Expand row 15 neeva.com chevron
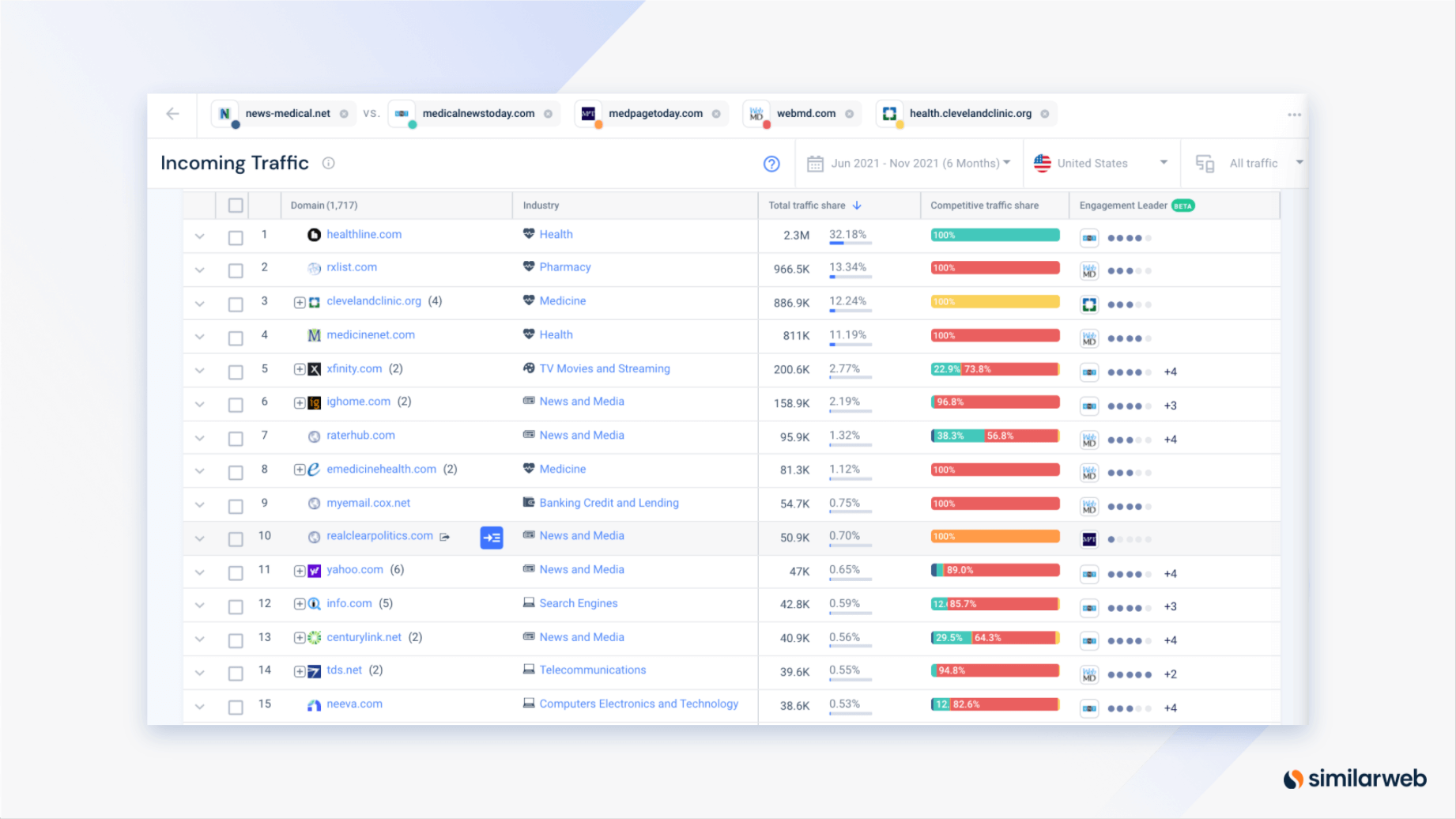 pyautogui.click(x=200, y=707)
